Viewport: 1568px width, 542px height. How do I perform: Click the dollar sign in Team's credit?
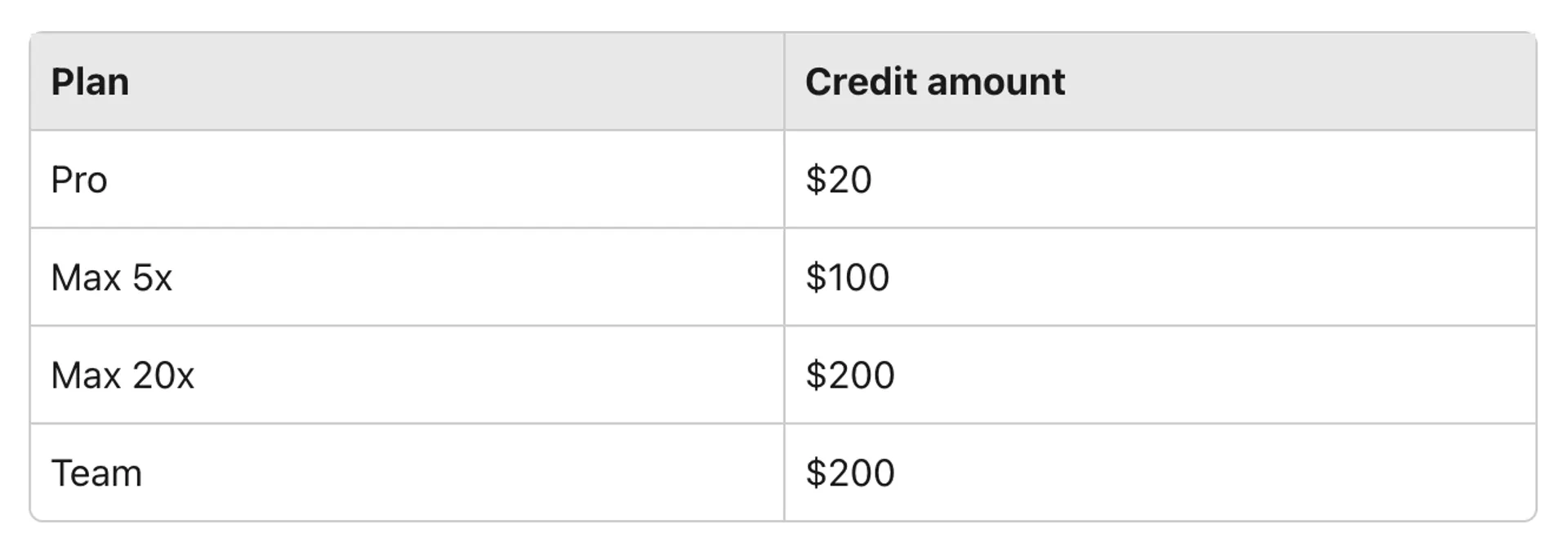(815, 473)
